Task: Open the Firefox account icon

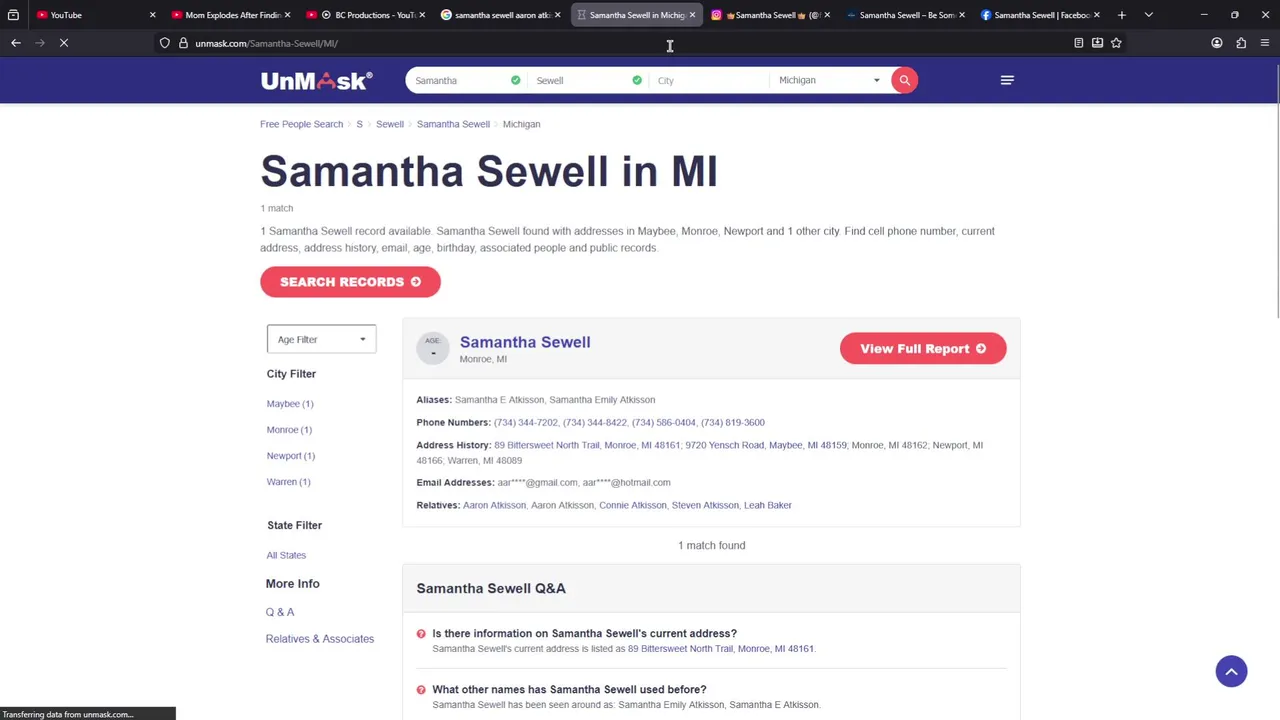Action: 1217,43
